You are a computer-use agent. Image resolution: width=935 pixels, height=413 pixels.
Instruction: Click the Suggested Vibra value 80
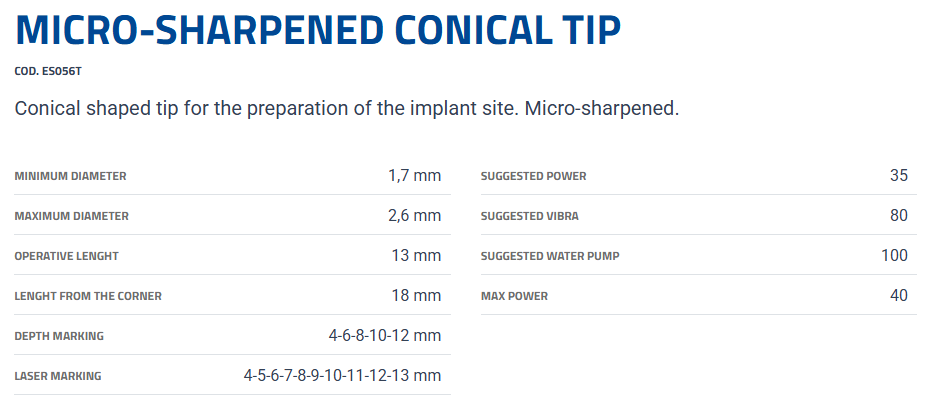(x=898, y=216)
